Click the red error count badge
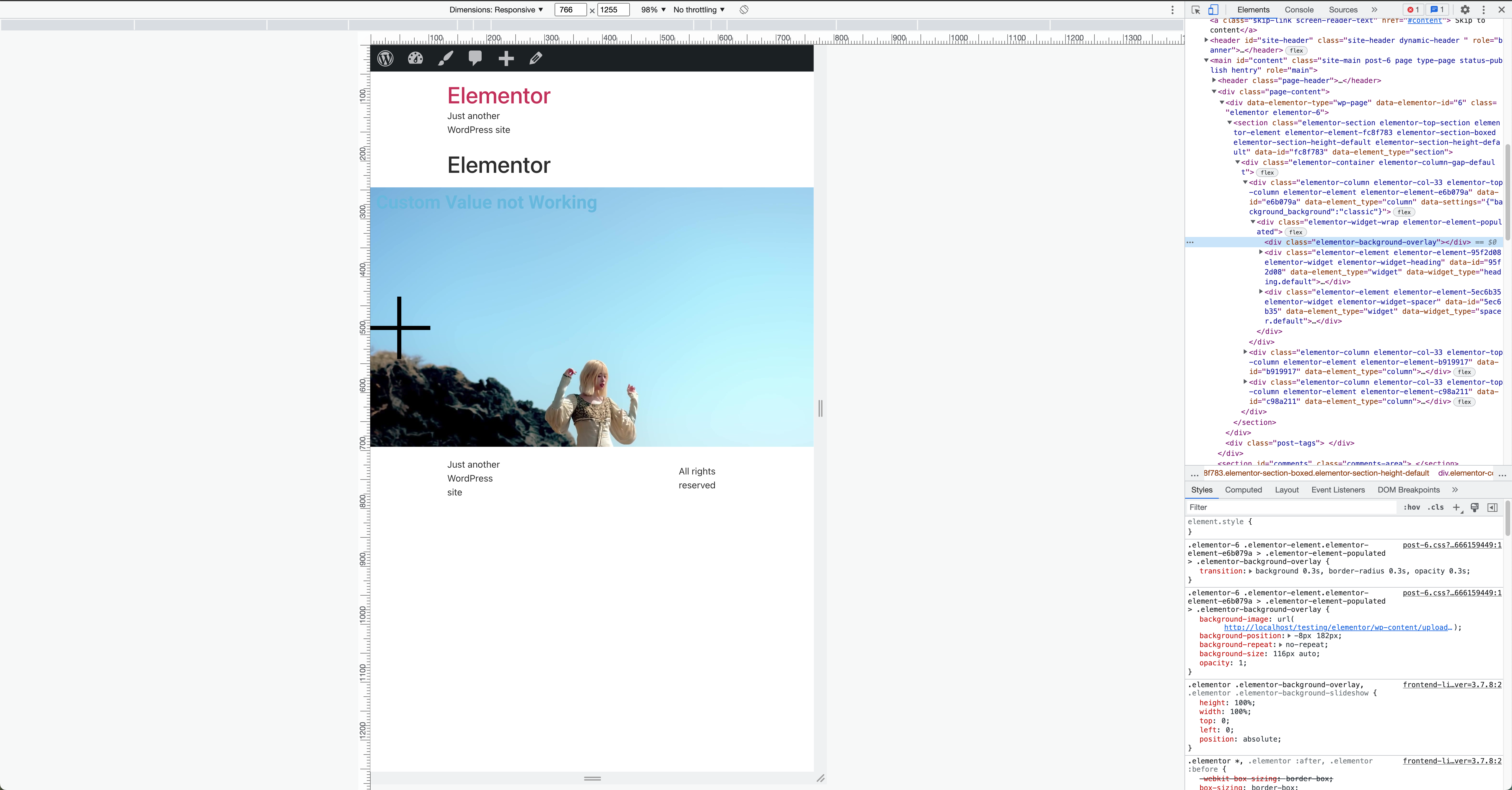 [x=1413, y=9]
